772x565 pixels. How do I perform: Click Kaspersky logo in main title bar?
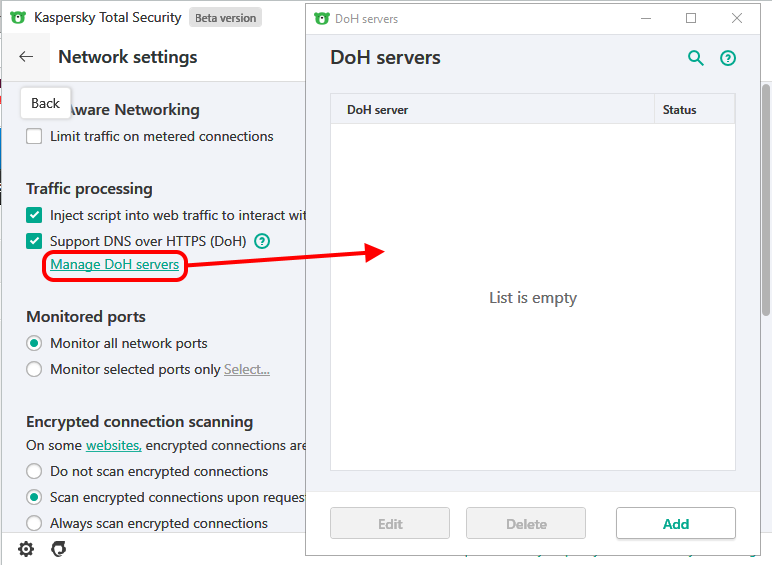click(18, 18)
